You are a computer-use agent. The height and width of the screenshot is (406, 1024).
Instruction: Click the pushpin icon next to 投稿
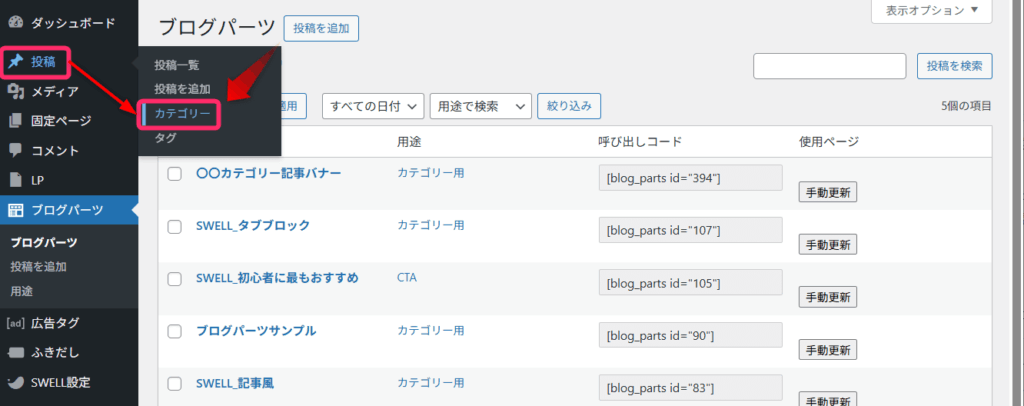(x=16, y=62)
